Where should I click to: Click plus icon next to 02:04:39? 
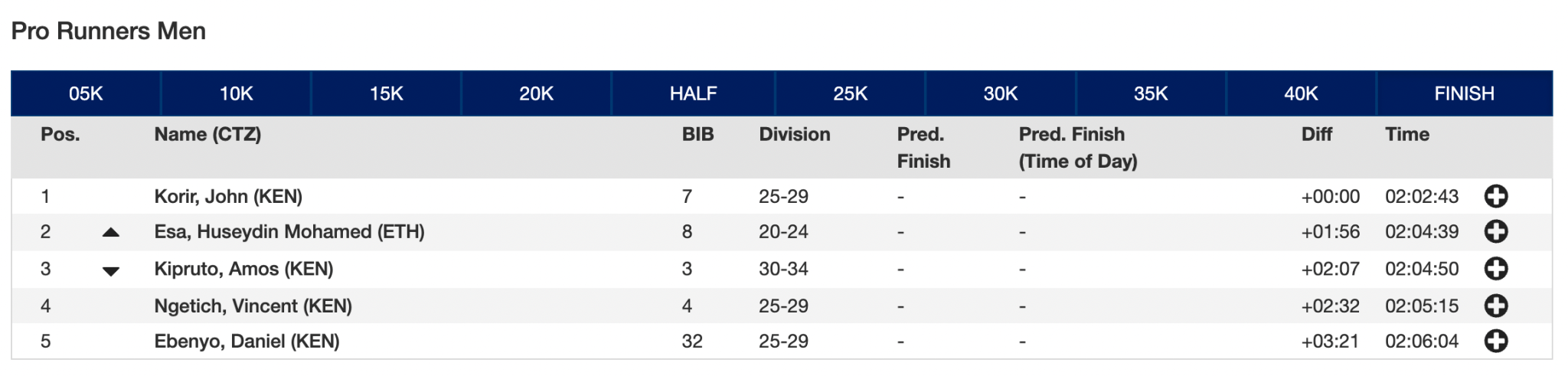tap(1495, 231)
